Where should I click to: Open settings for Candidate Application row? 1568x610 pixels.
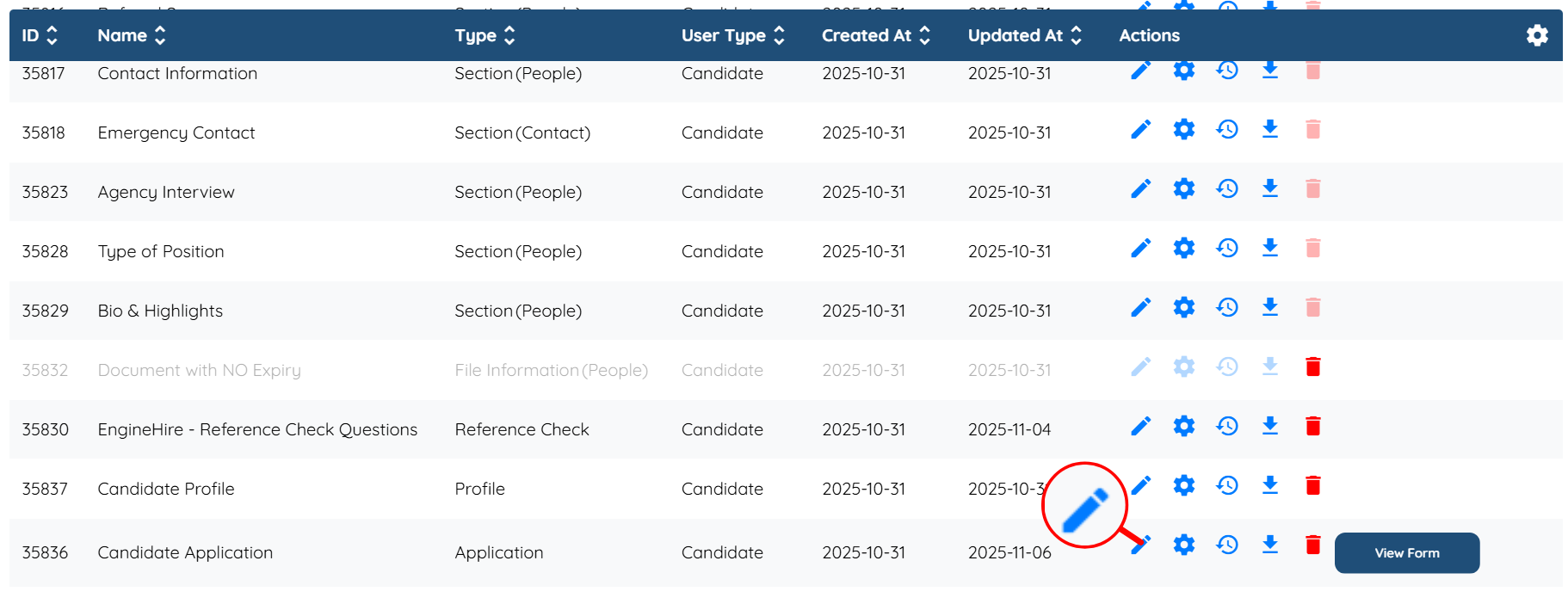point(1184,545)
